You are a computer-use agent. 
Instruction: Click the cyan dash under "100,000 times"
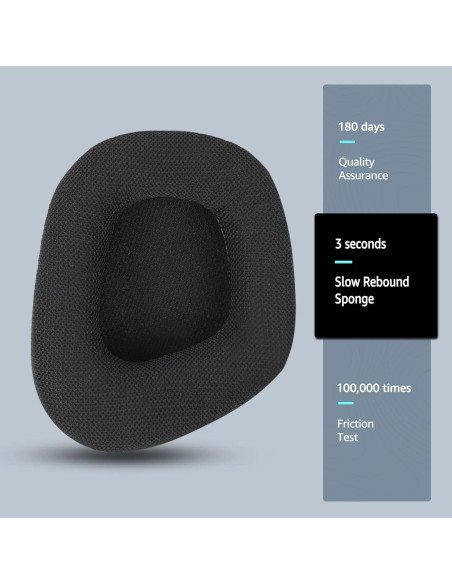[346, 403]
